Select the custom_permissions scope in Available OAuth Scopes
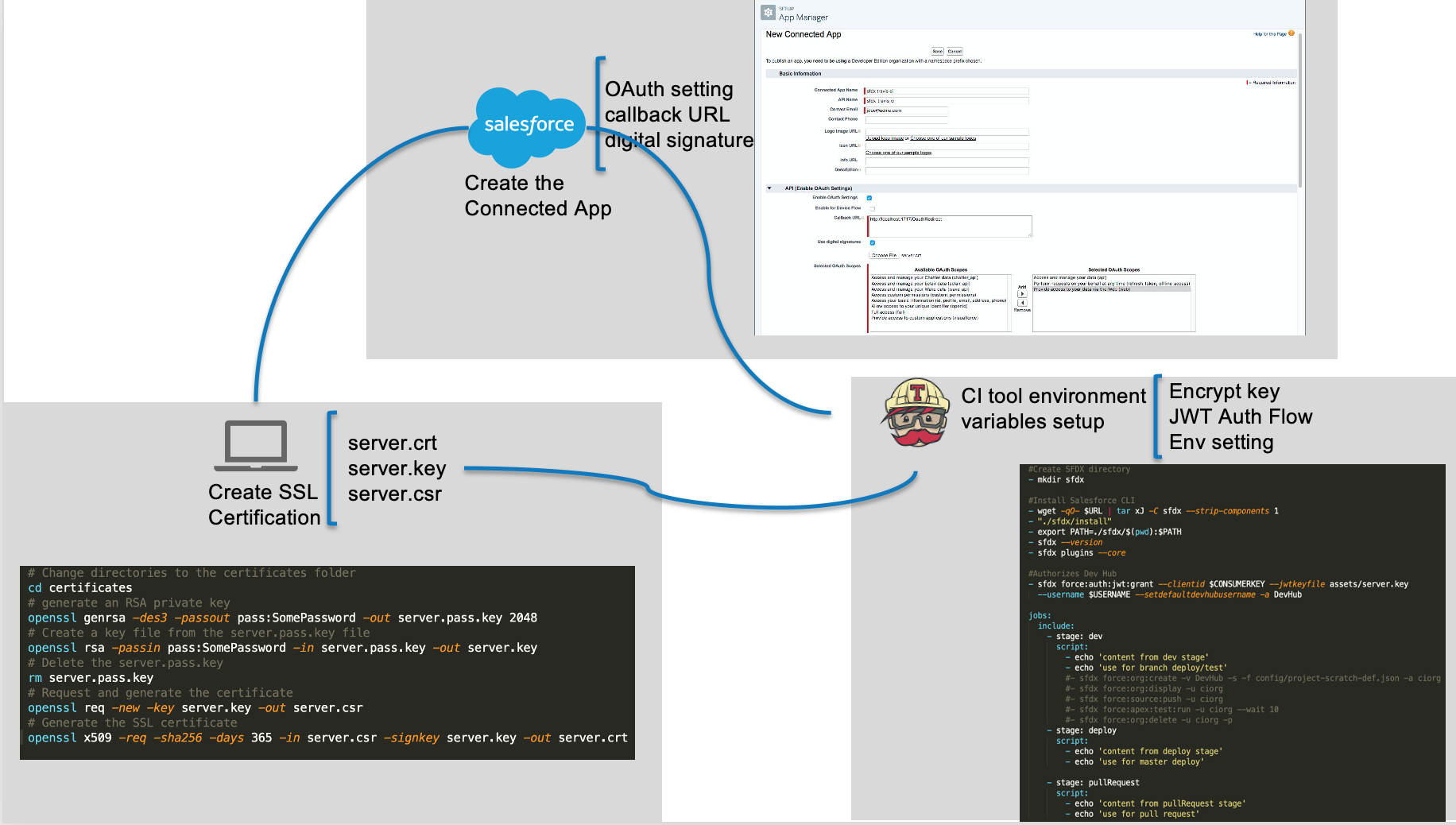The height and width of the screenshot is (825, 1456). [924, 295]
